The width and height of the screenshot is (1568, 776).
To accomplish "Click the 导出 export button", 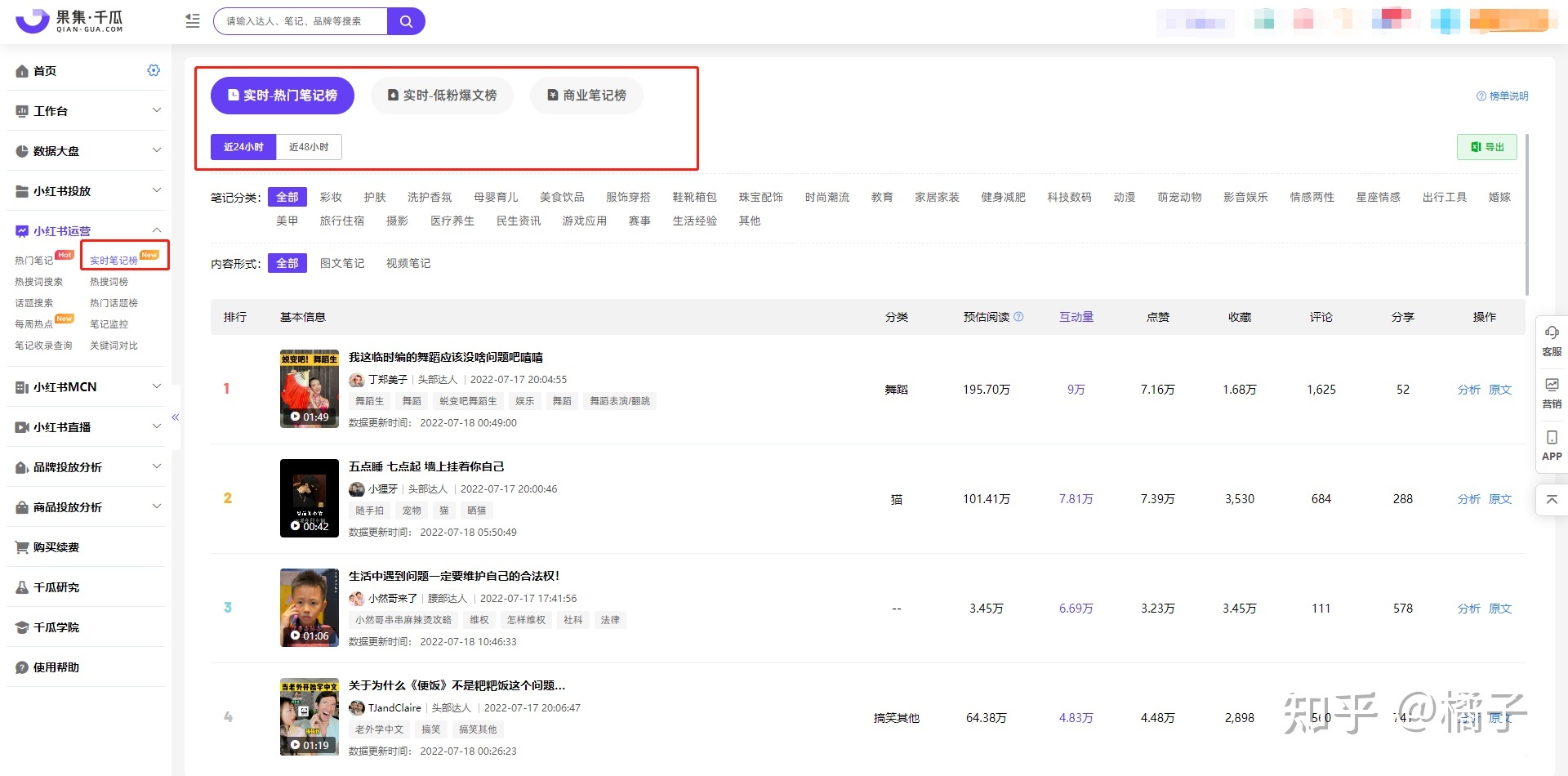I will click(1486, 147).
